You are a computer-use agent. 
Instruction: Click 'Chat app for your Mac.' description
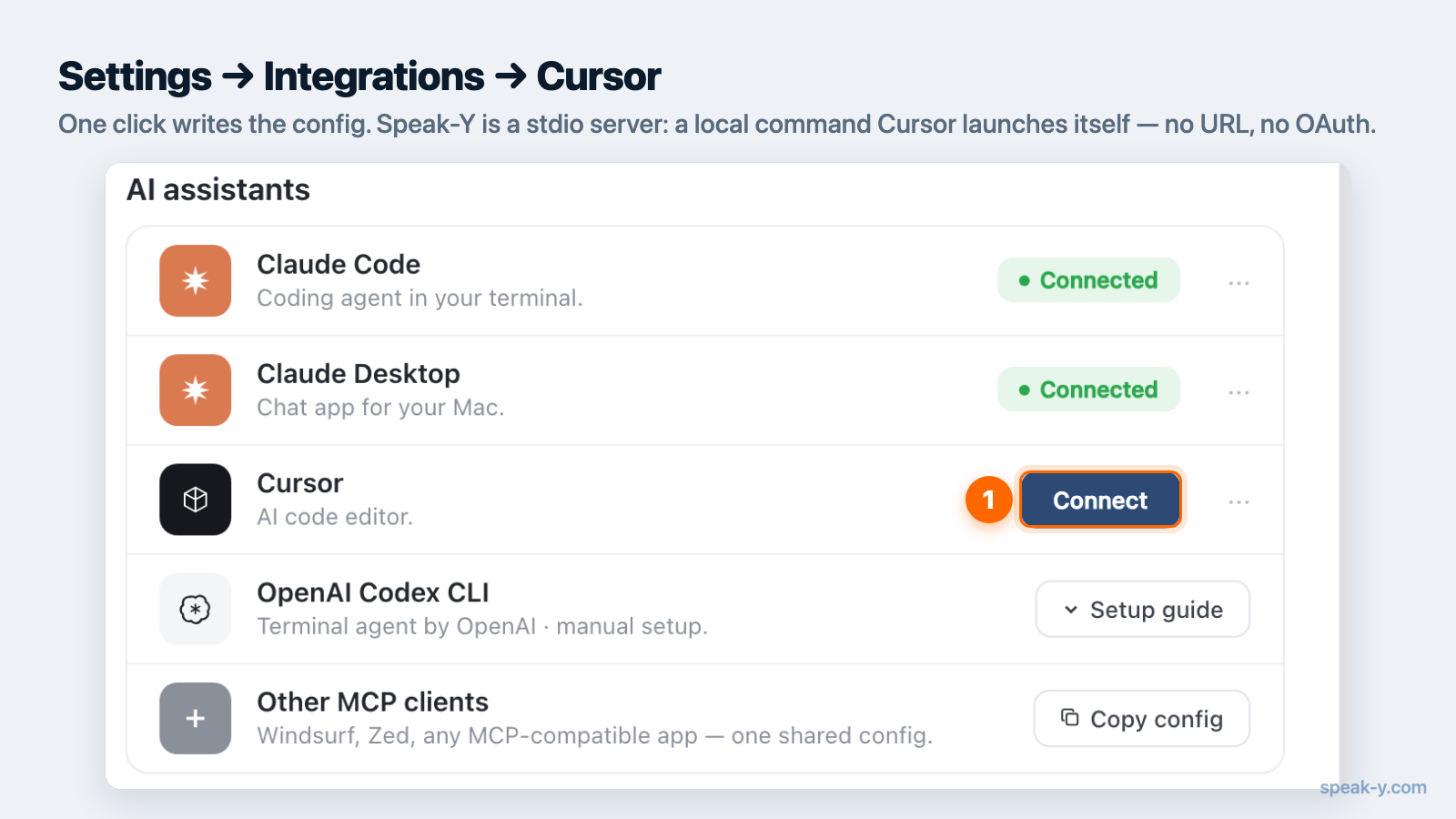pos(380,407)
